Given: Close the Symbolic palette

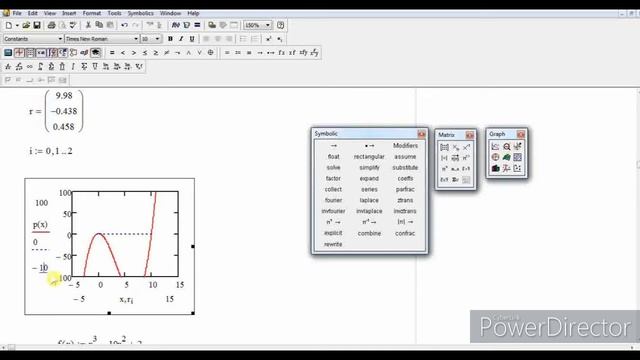Looking at the screenshot, I should tap(421, 134).
